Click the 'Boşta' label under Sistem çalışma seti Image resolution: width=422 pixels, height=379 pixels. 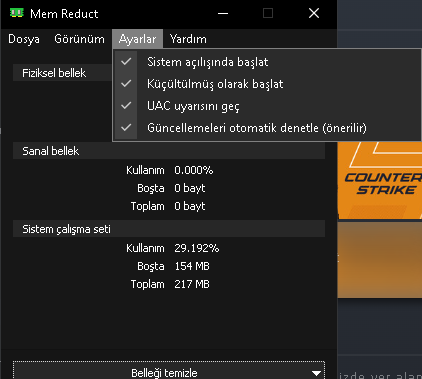151,266
